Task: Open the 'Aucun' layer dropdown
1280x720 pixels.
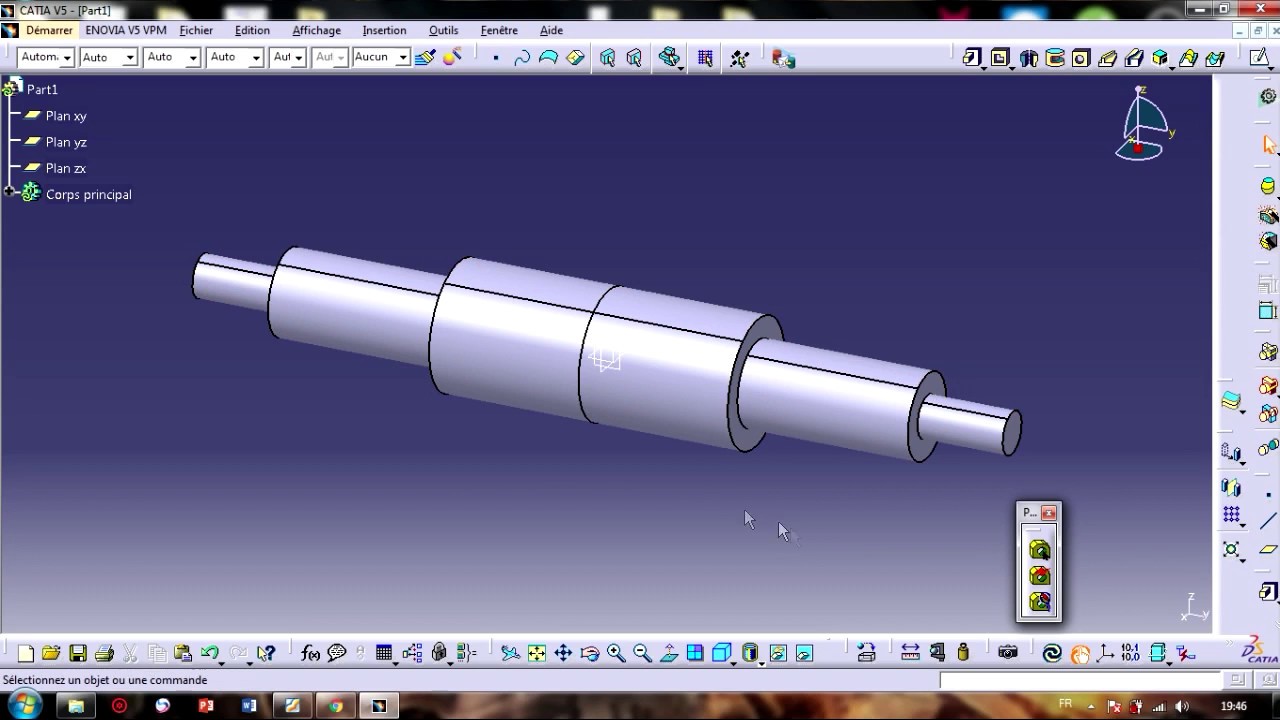Action: pyautogui.click(x=403, y=58)
